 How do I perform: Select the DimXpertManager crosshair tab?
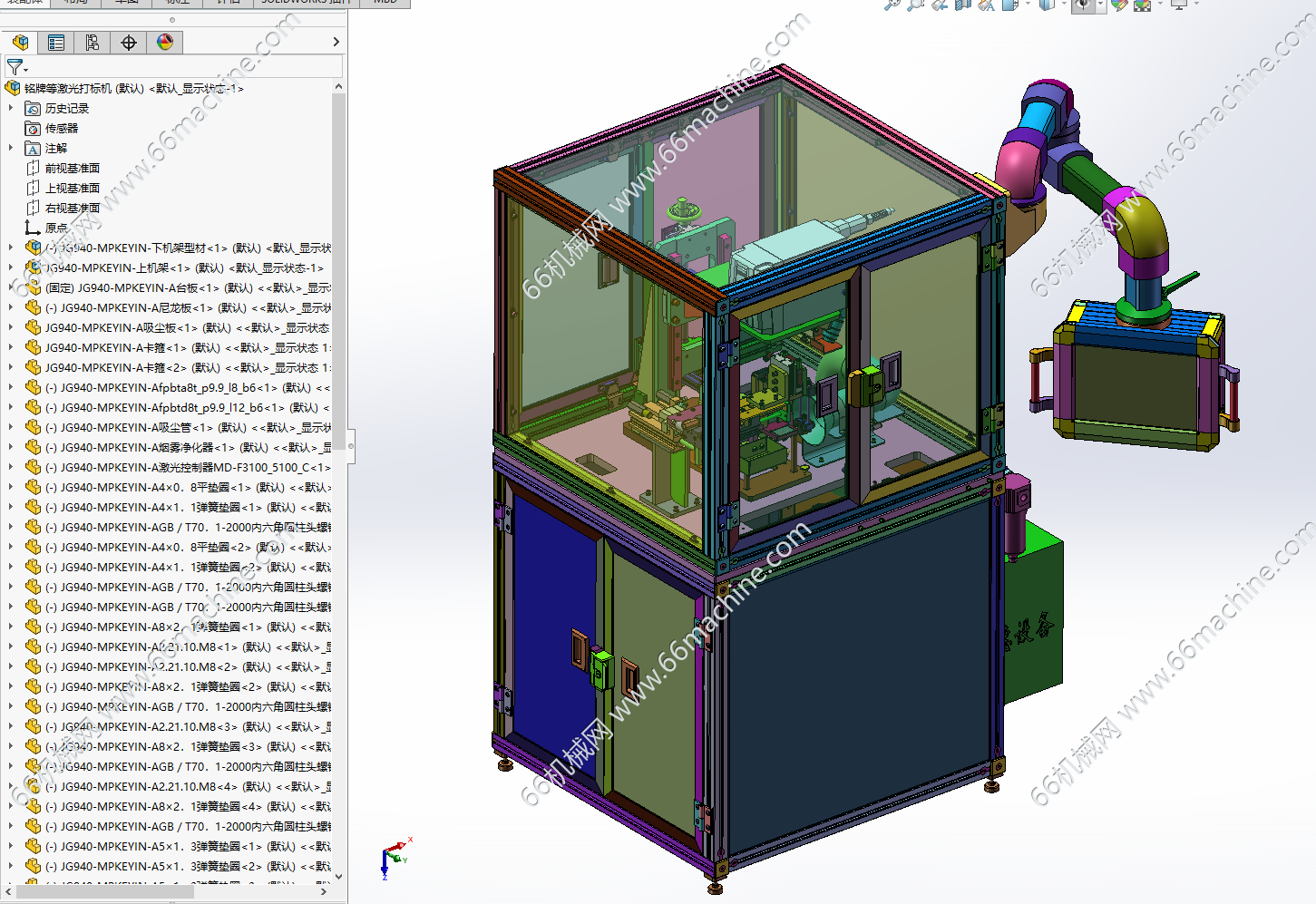click(x=129, y=42)
